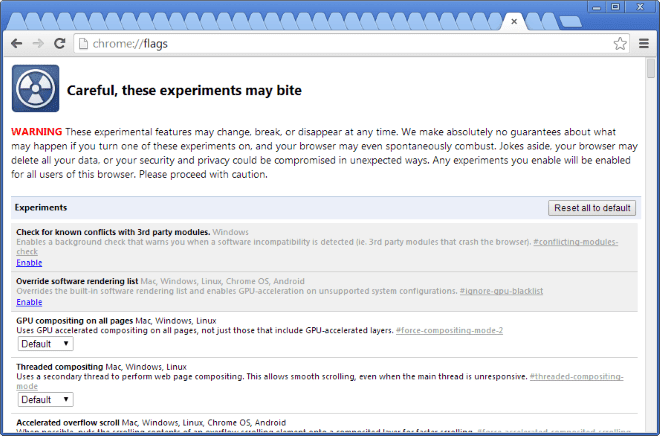Close the active tab with the X
660x436 pixels.
click(514, 21)
